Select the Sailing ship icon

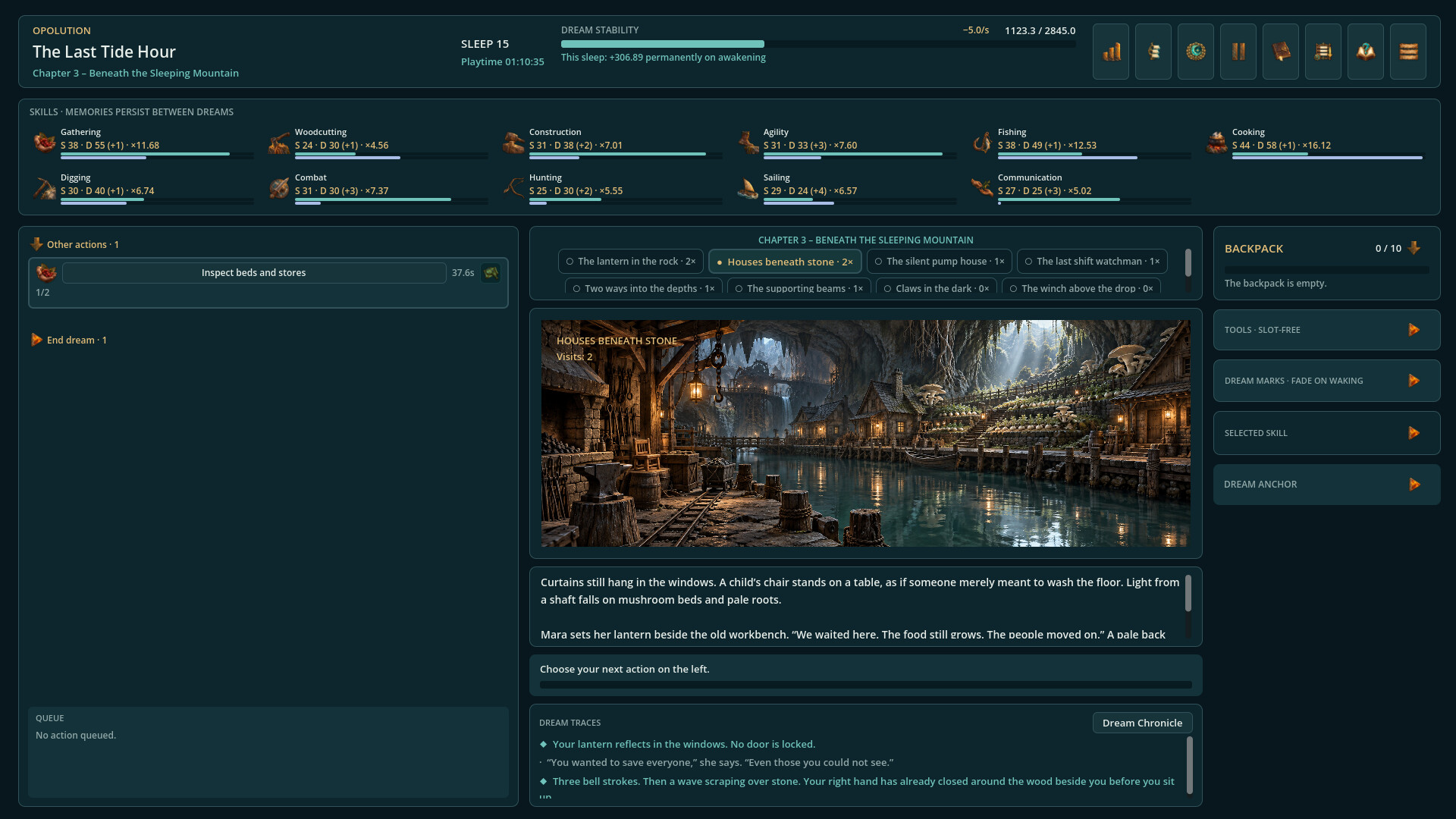coord(747,187)
